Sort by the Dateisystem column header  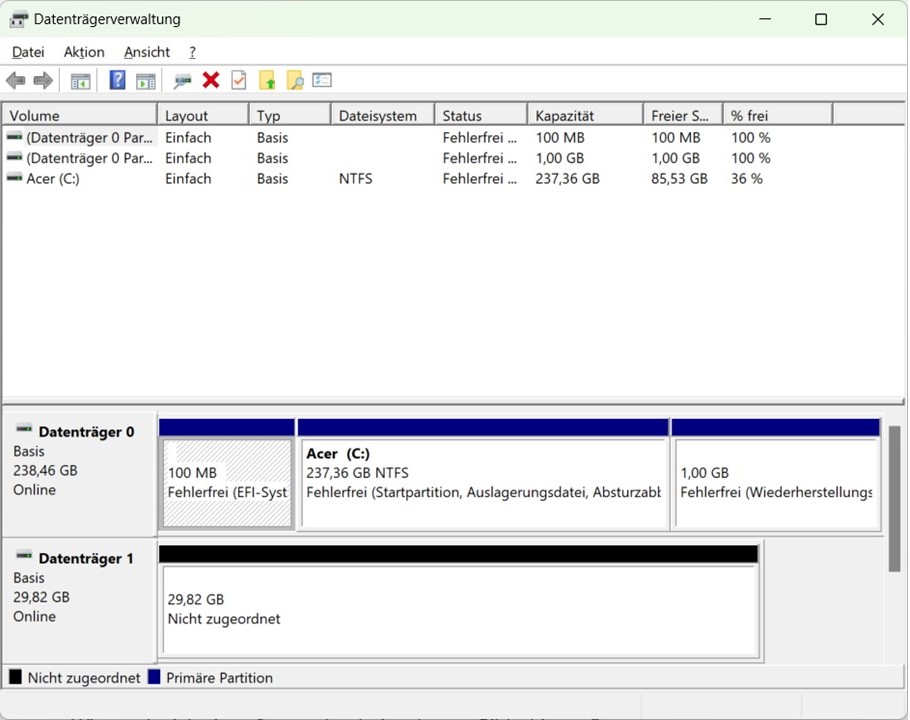383,115
